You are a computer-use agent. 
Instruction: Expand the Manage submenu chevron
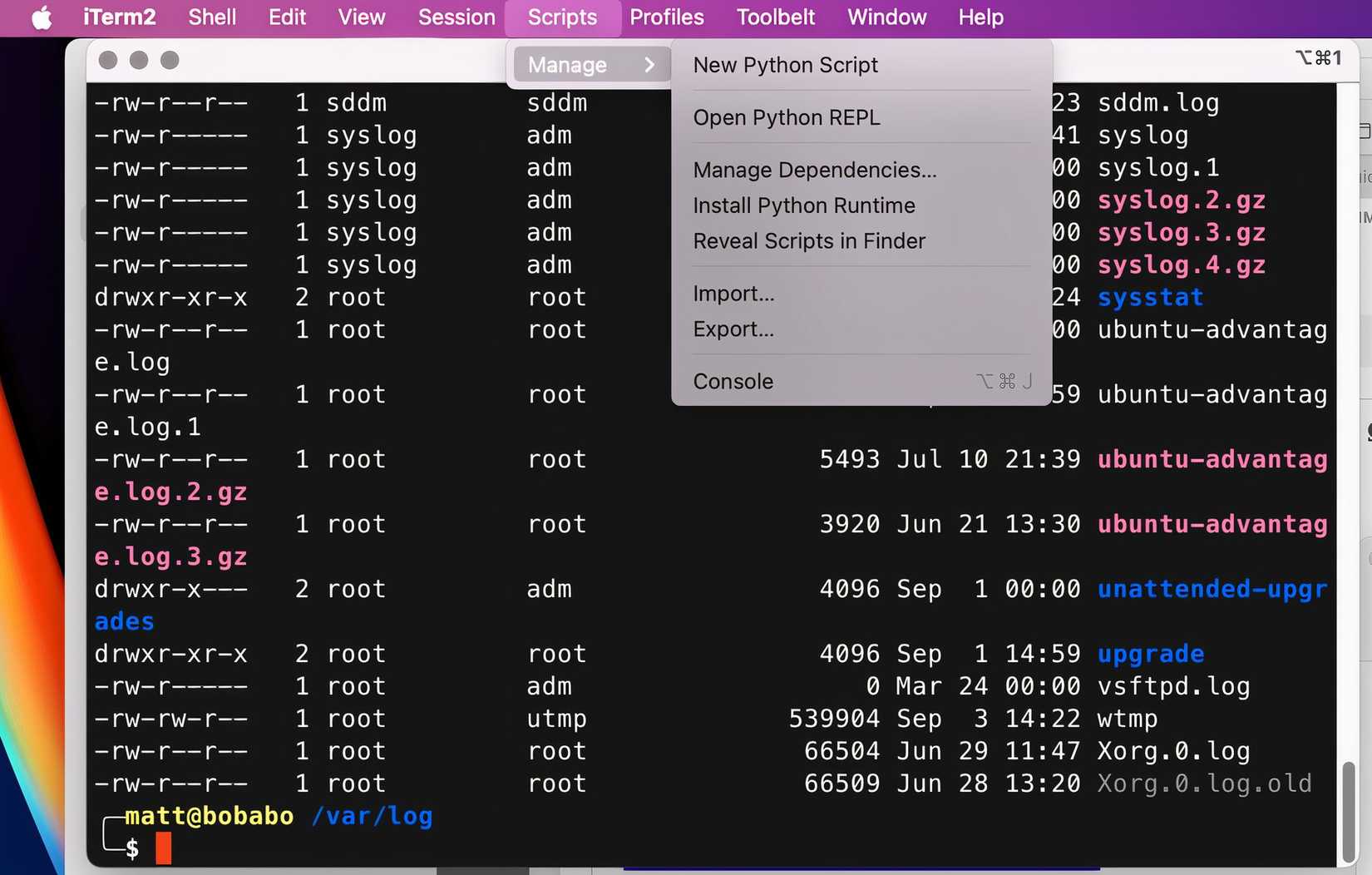pos(651,64)
